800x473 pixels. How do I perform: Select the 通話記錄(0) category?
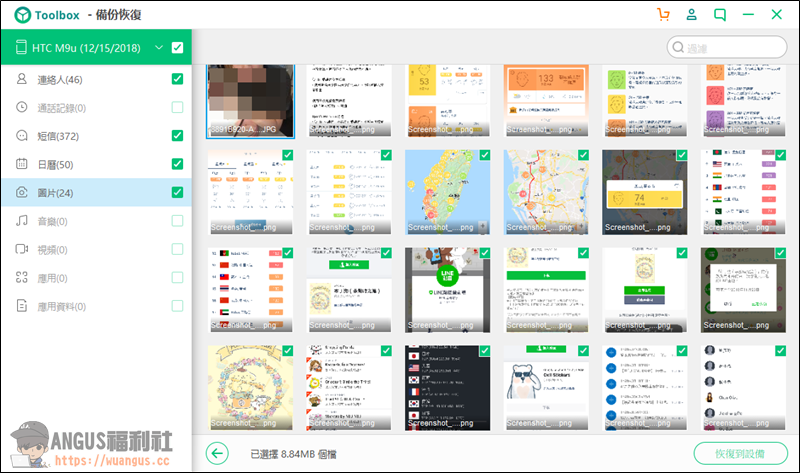pyautogui.click(x=96, y=107)
